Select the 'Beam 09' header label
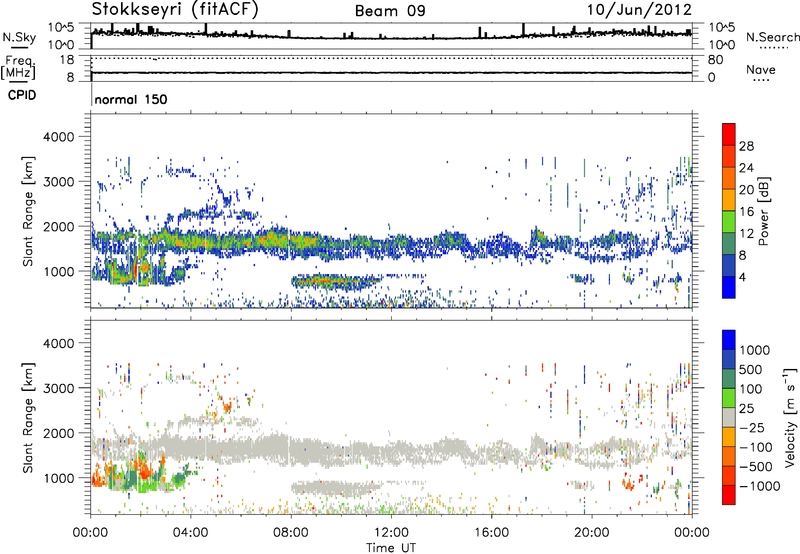This screenshot has height=554, width=800. pos(390,11)
